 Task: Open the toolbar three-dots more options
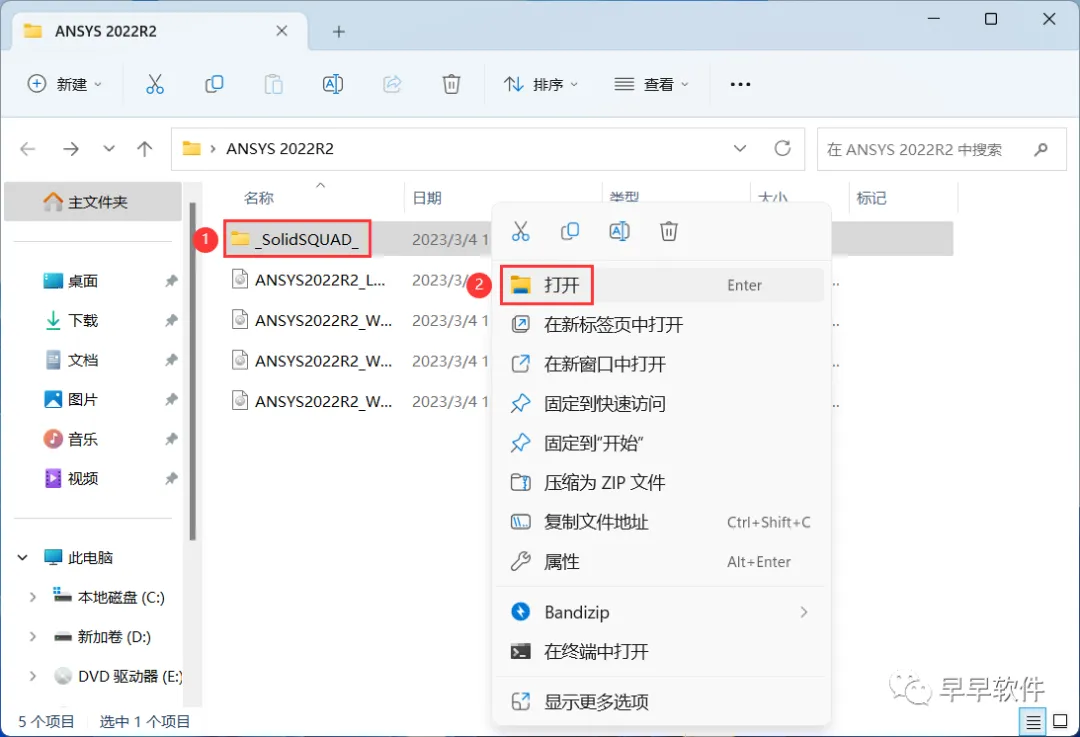pos(740,84)
